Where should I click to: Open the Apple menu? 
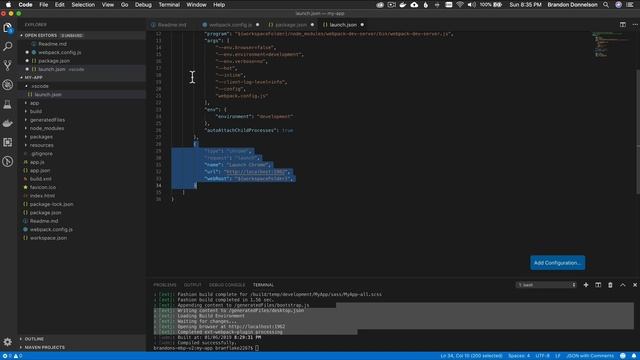(8, 5)
